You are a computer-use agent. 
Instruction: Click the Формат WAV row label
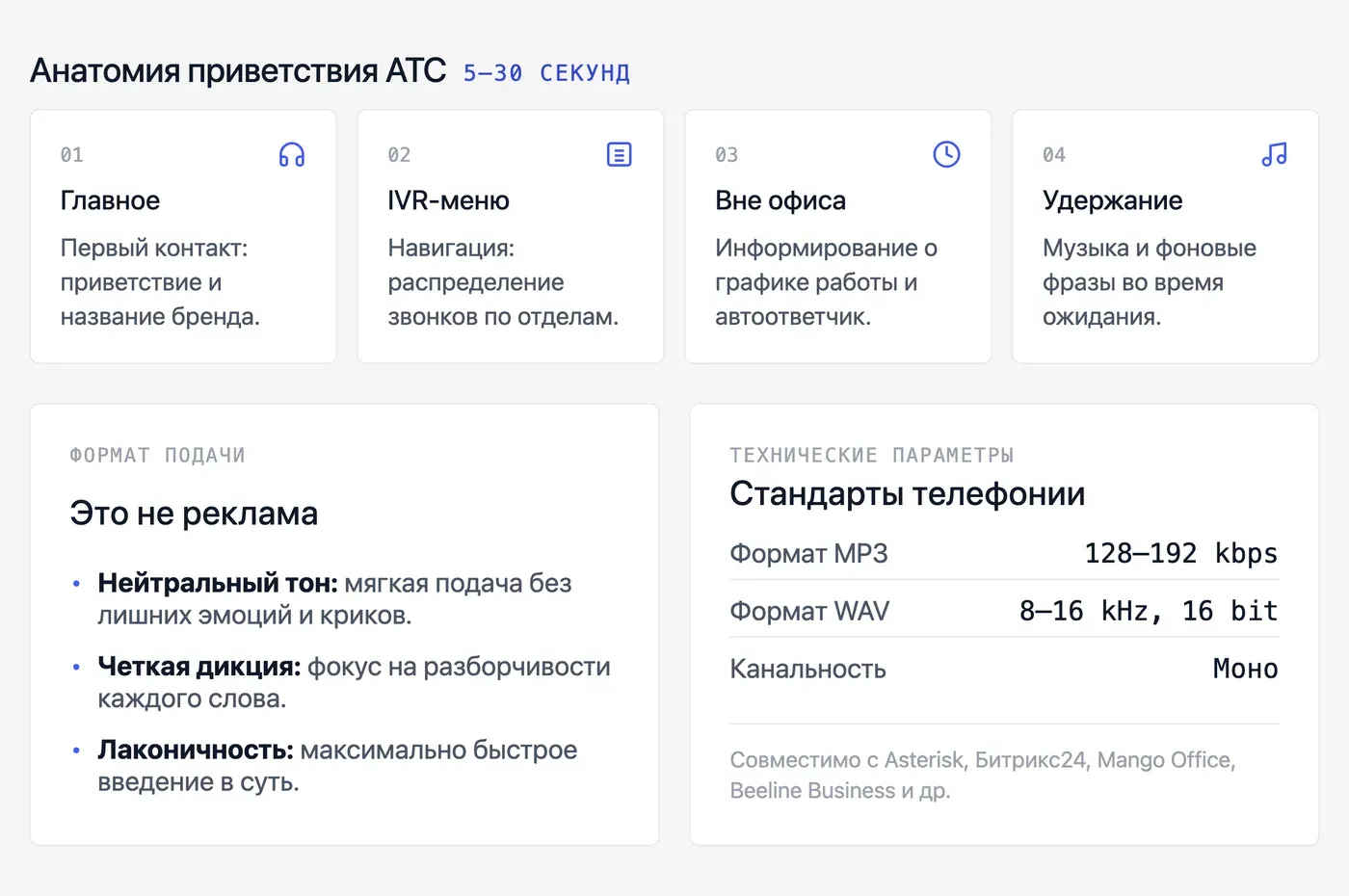tap(809, 611)
